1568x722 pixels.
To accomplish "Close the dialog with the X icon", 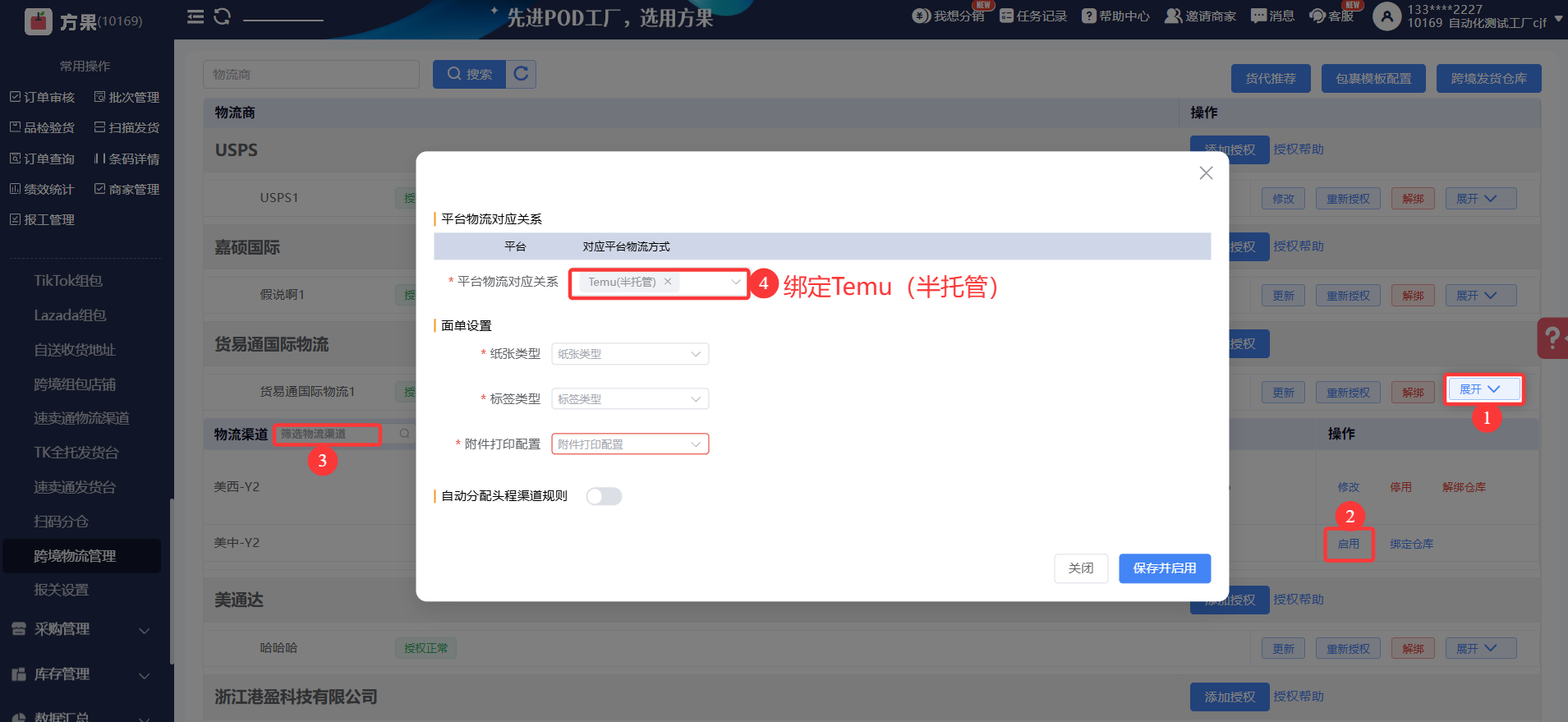I will point(1206,172).
